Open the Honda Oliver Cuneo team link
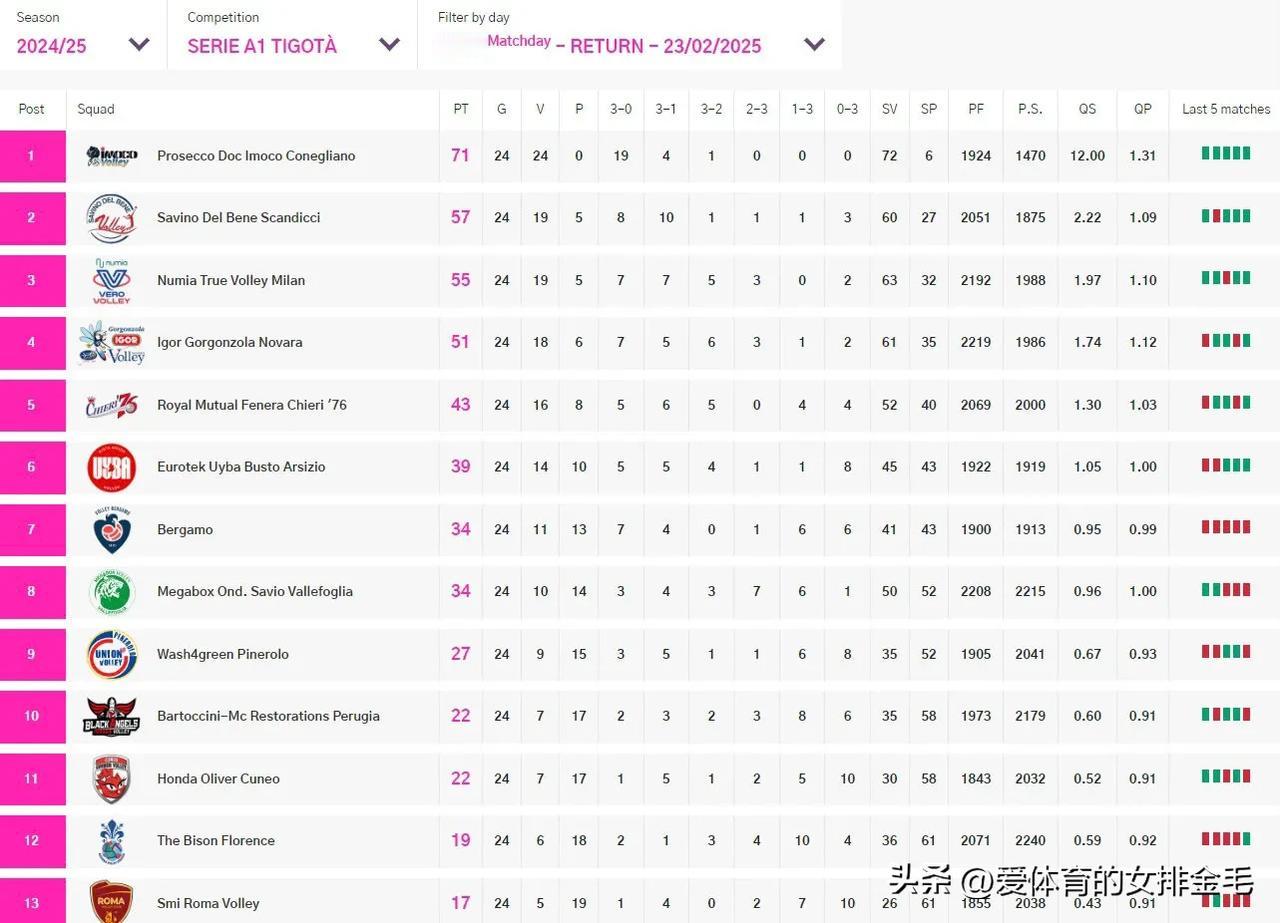 218,779
